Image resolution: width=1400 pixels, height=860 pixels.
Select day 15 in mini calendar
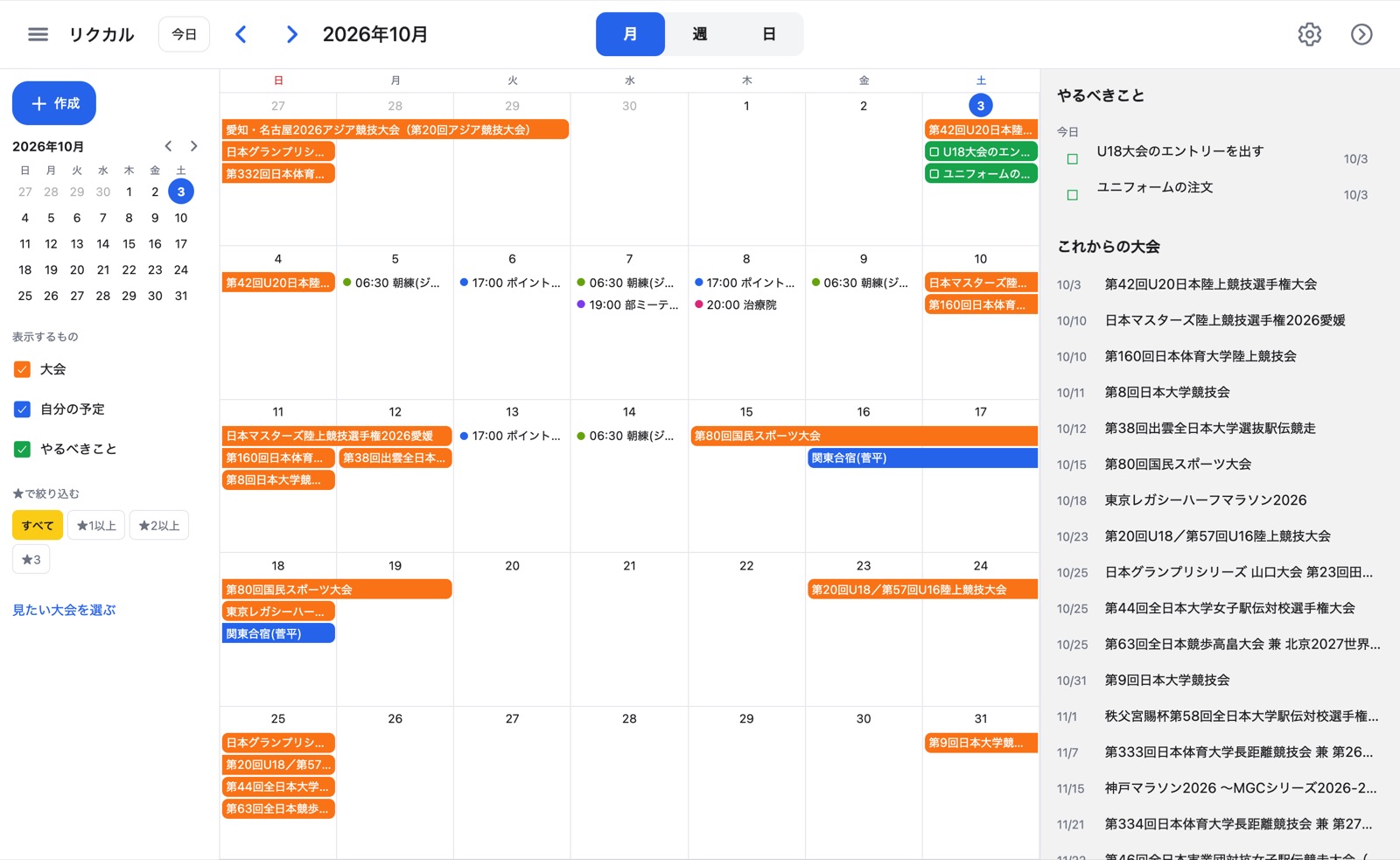(129, 244)
